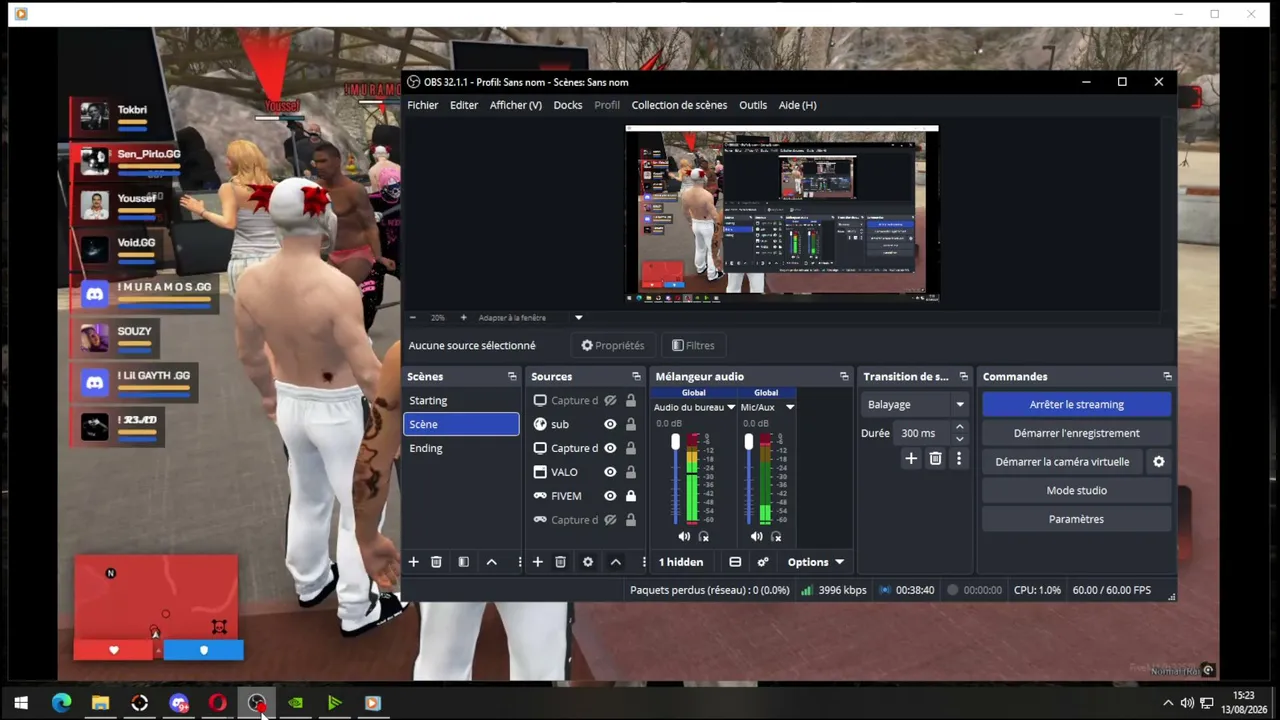Open the Afficher (V) menu
Image resolution: width=1280 pixels, height=720 pixels.
516,105
